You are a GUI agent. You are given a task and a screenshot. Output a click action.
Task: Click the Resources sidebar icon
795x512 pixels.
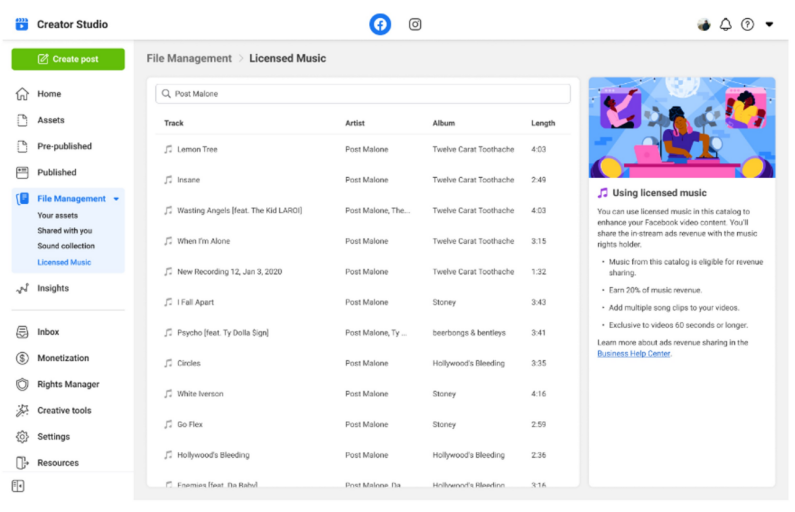pyautogui.click(x=22, y=463)
